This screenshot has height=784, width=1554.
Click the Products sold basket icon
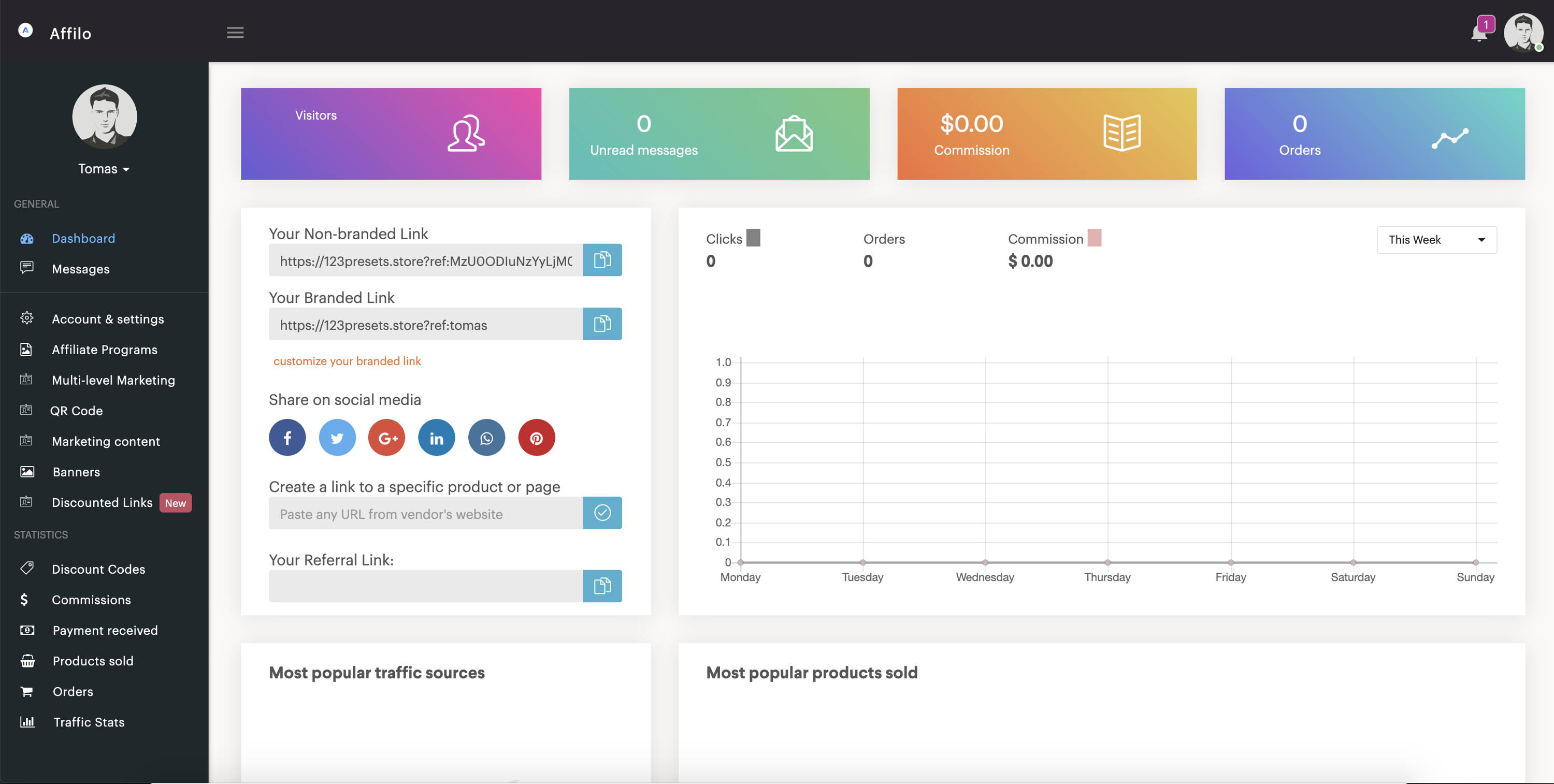coord(28,661)
